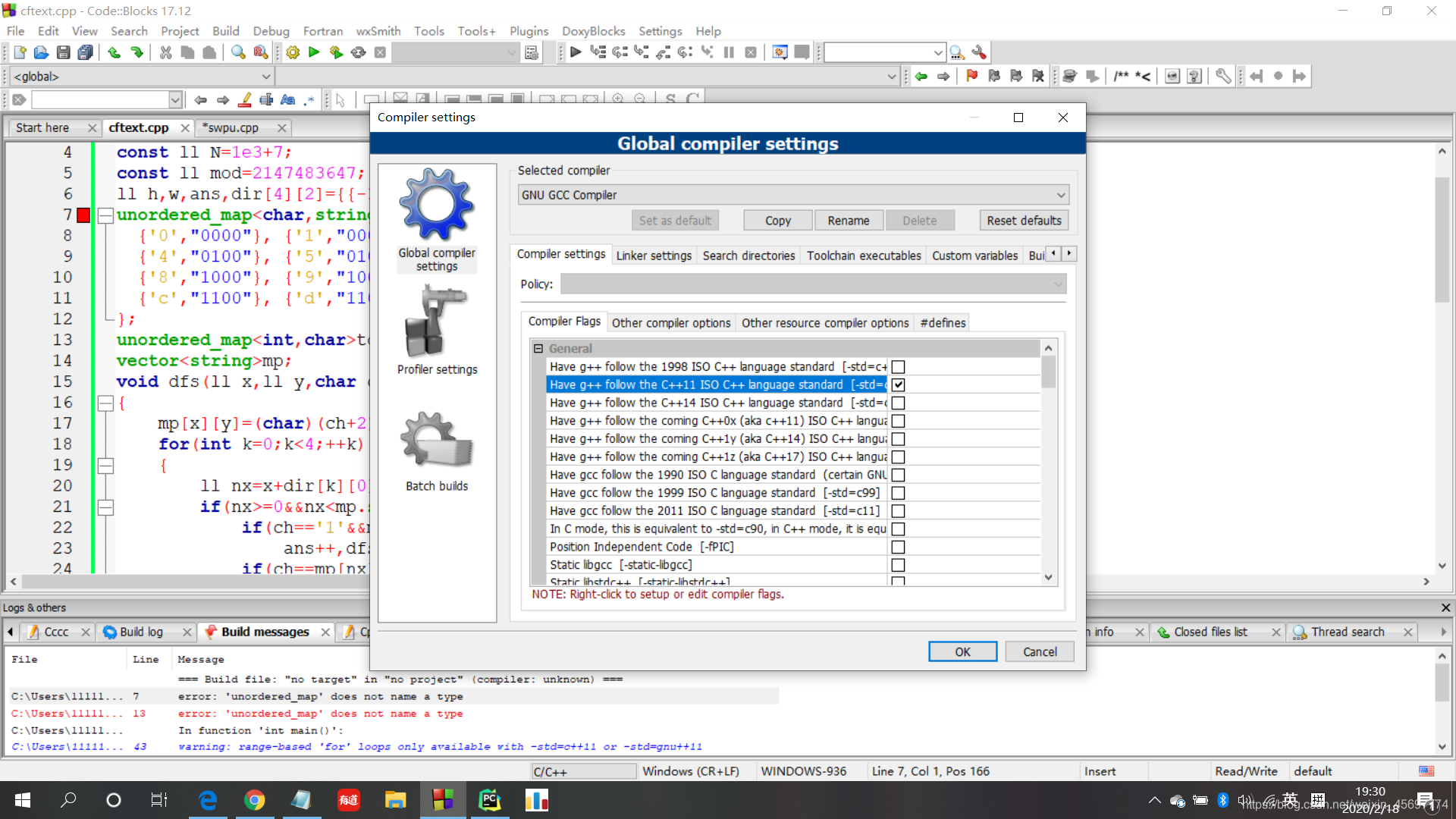Open File Explorer from the taskbar
1456x819 pixels.
395,800
